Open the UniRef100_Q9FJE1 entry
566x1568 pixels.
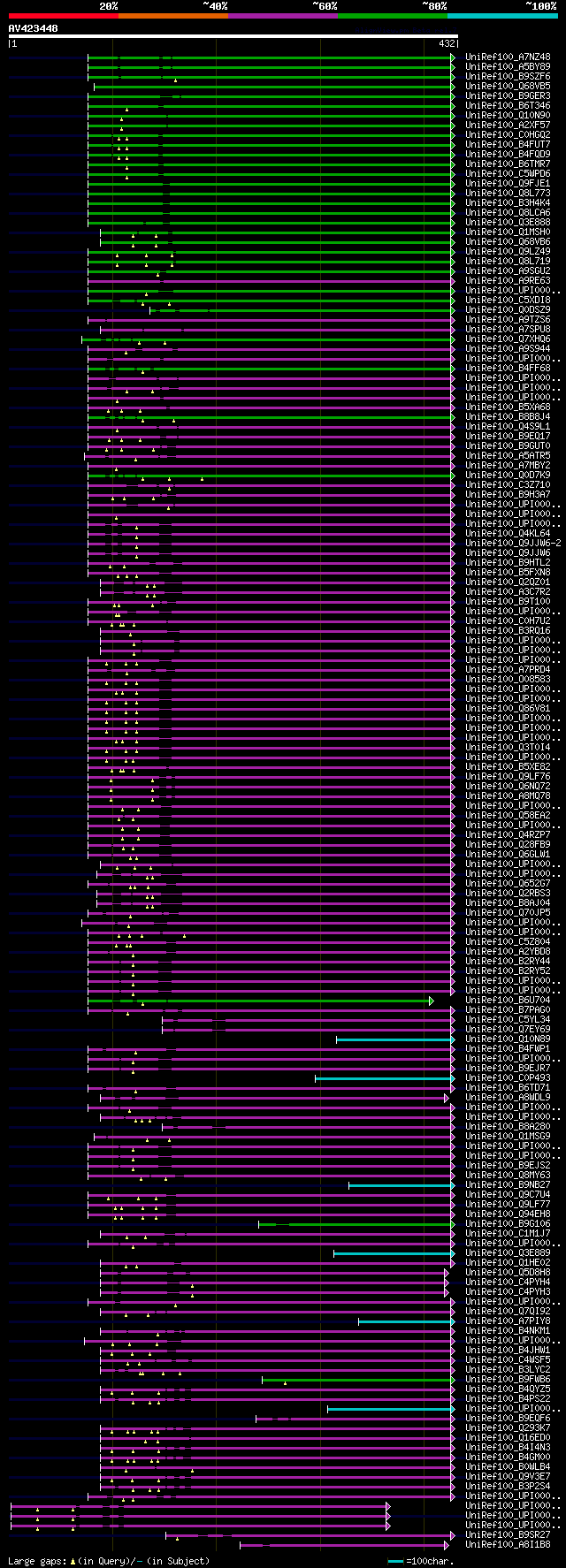508,184
